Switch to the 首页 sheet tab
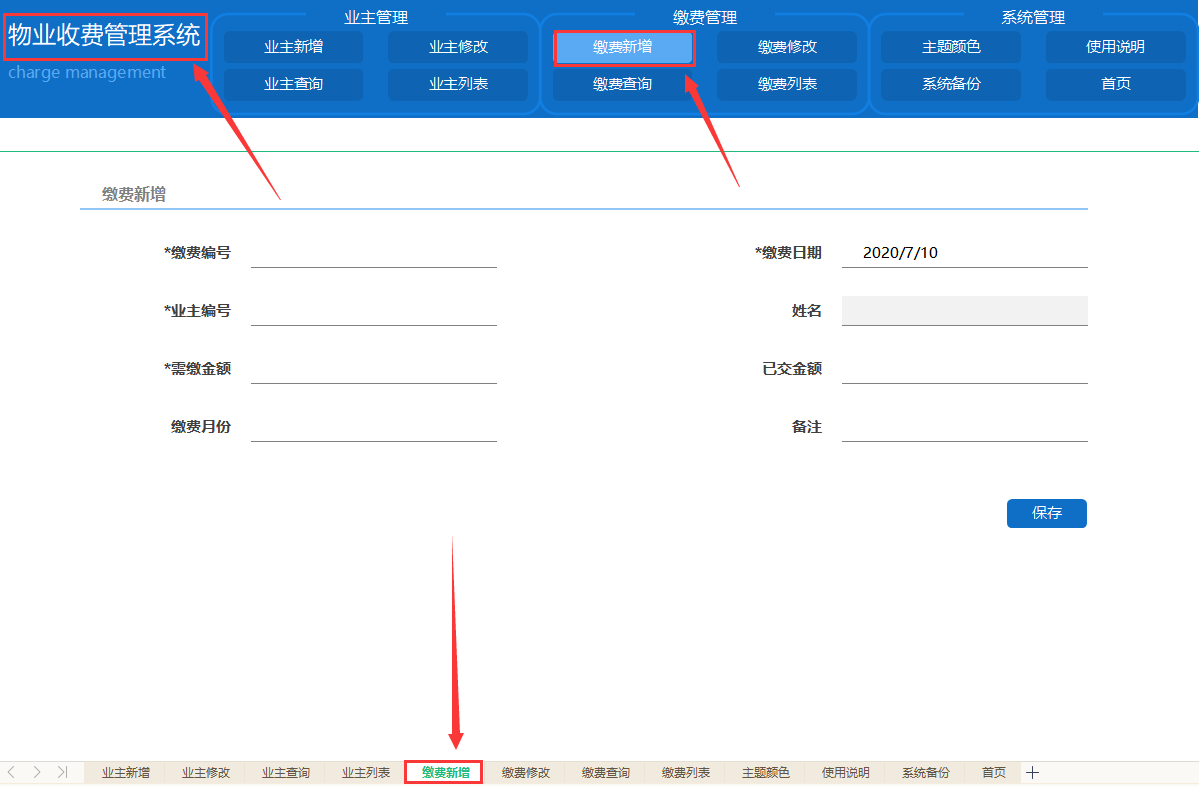Screen dimensions: 1199x786 click(992, 772)
